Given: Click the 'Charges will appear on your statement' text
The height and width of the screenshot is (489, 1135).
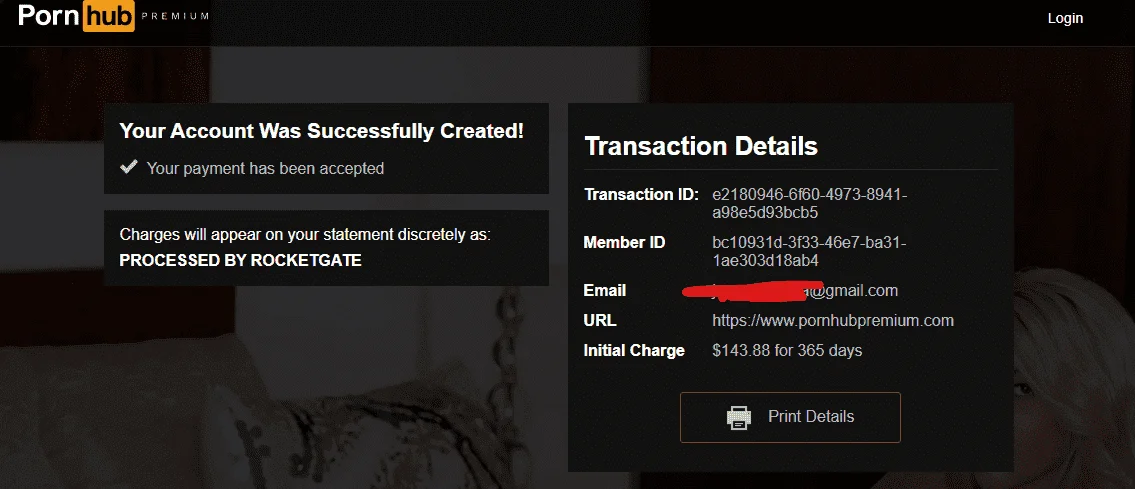Looking at the screenshot, I should [305, 235].
